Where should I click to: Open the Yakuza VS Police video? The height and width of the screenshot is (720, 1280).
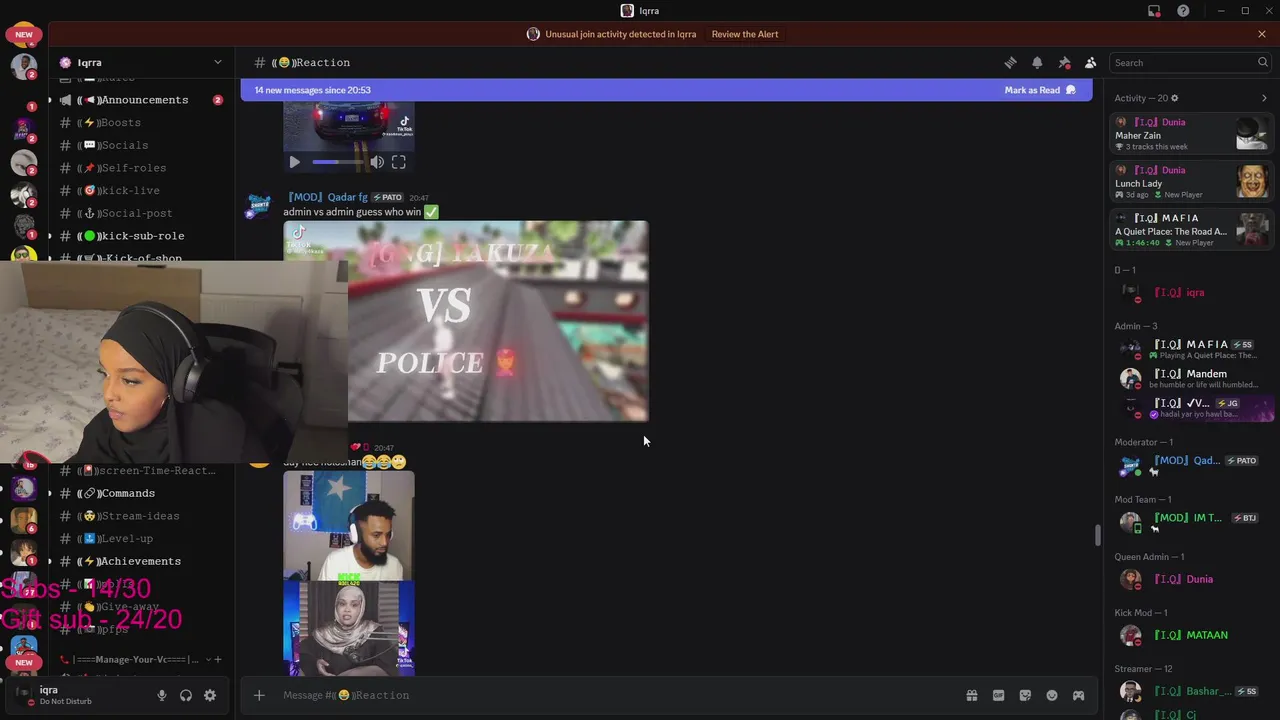(x=466, y=321)
